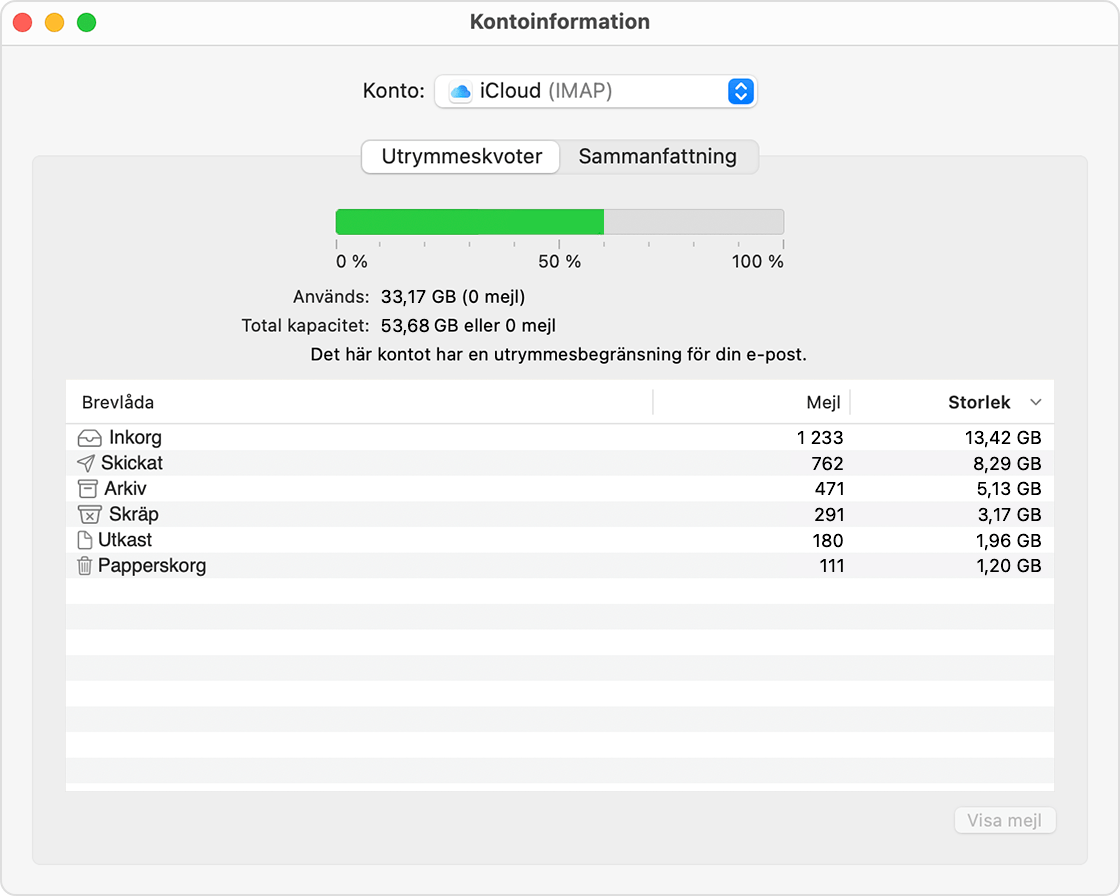This screenshot has width=1120, height=896.
Task: Click the 471 message count
Action: click(829, 489)
